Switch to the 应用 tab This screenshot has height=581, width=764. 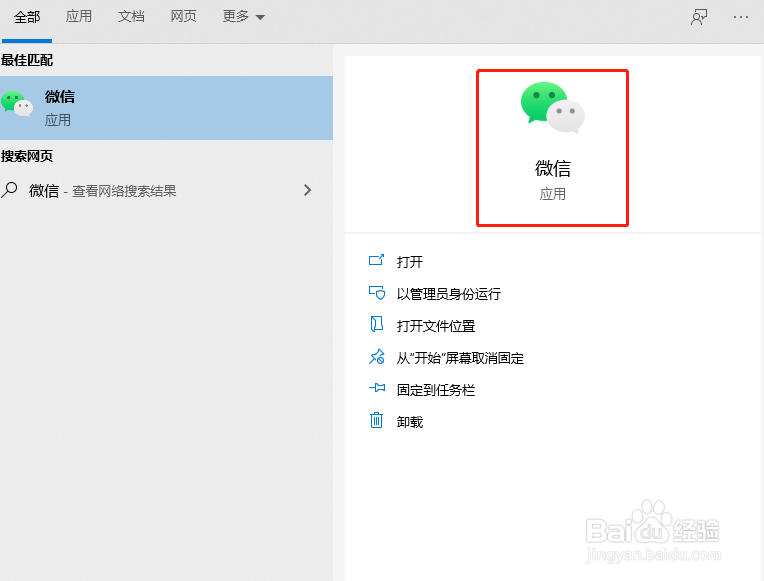78,17
